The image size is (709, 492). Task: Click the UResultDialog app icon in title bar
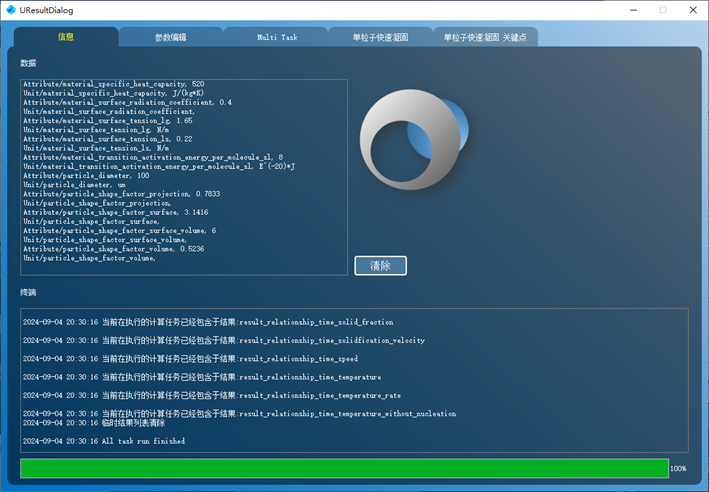(x=11, y=10)
